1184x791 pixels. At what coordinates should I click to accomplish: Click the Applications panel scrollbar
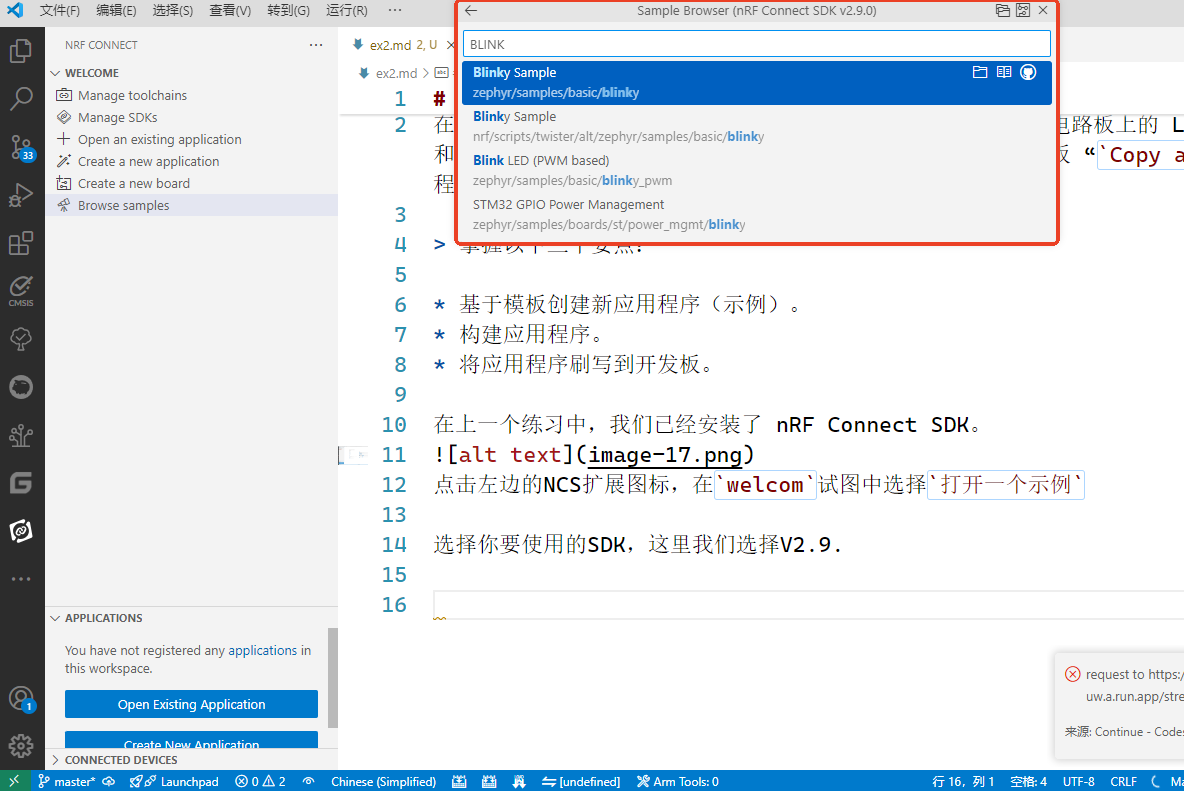point(333,677)
